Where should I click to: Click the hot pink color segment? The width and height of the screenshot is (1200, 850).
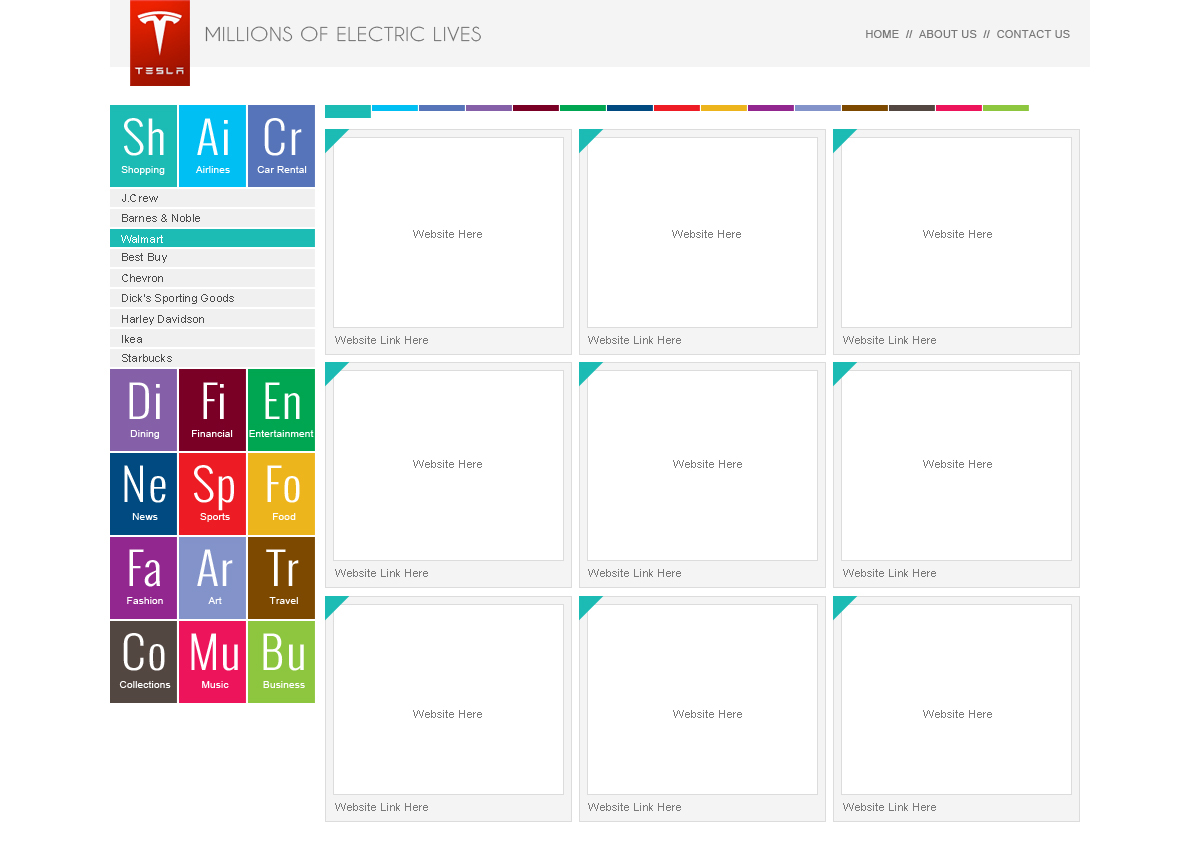point(959,108)
